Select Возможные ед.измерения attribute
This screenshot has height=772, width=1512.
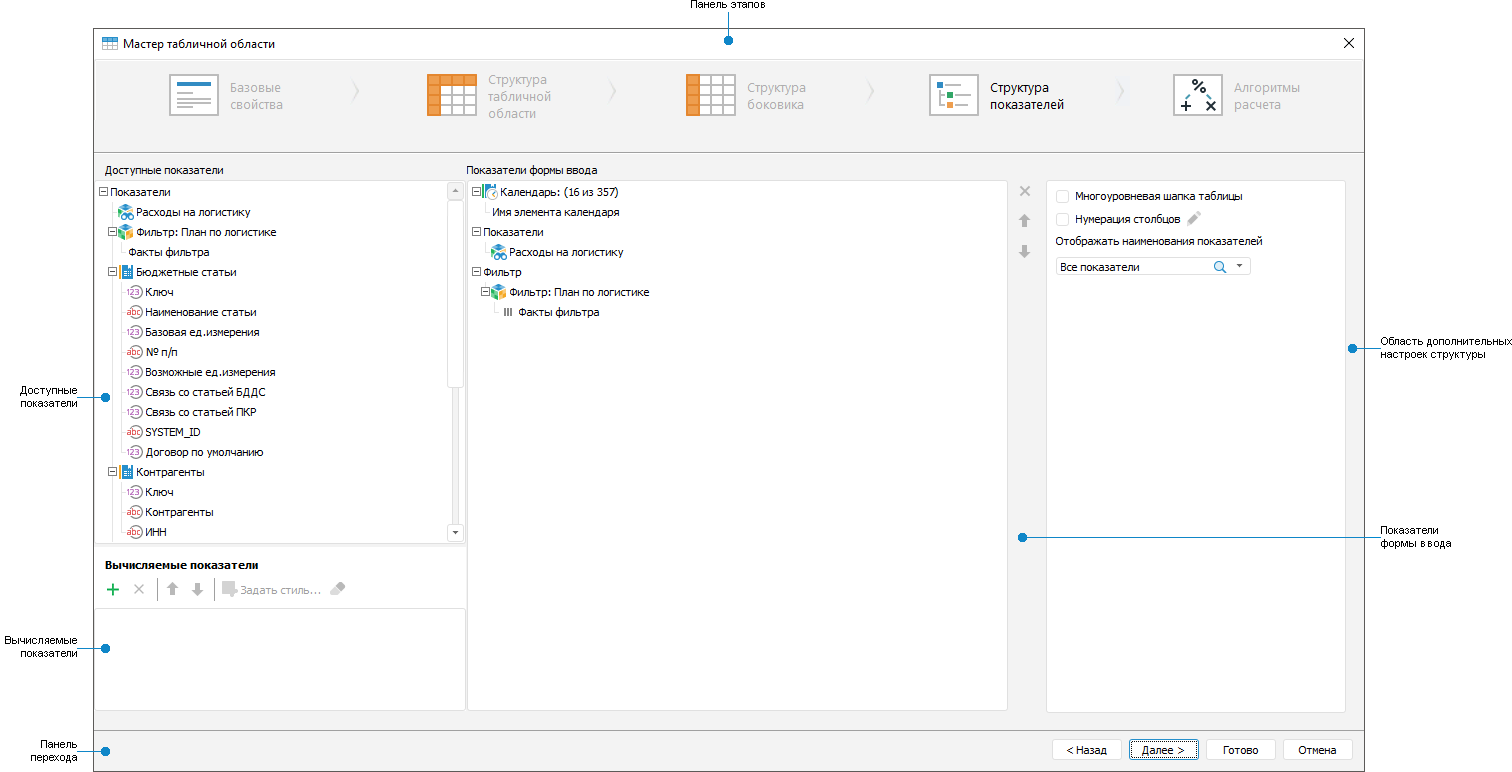(x=210, y=372)
